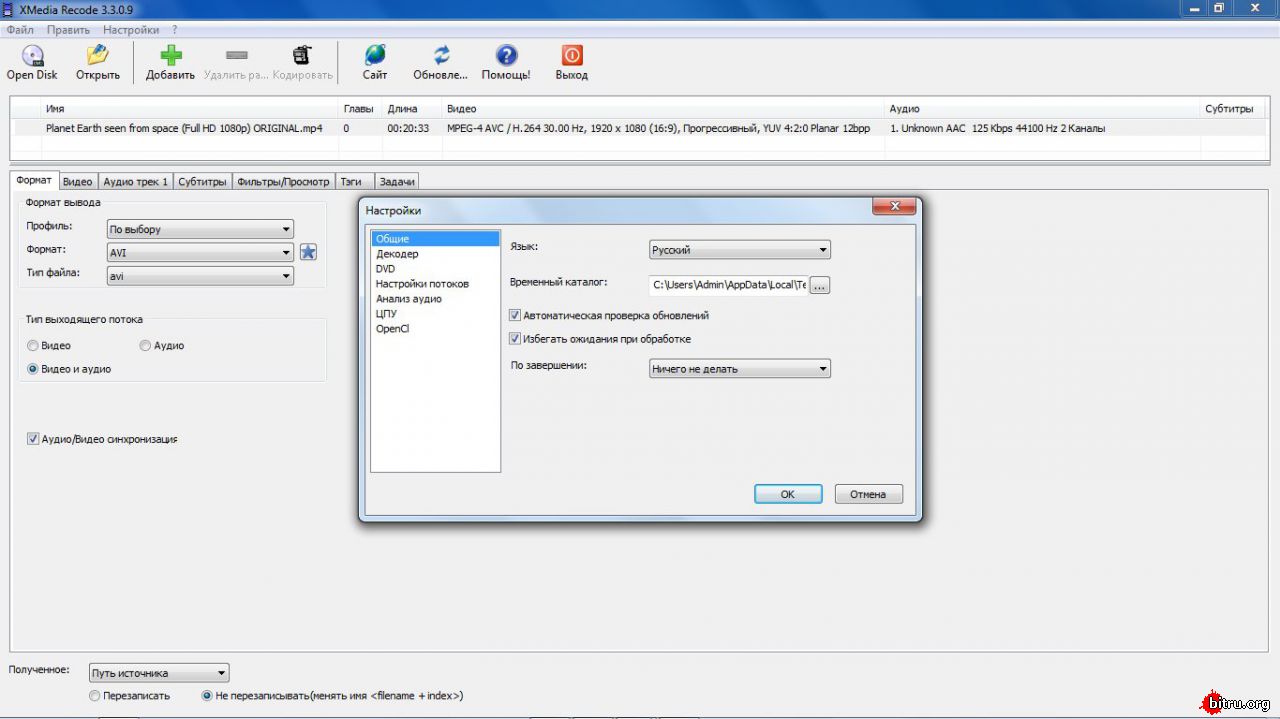Select DVD in settings list

435,269
